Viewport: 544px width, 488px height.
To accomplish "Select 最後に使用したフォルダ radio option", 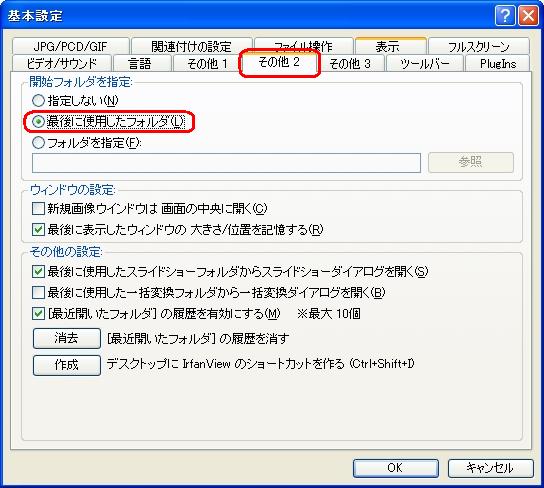I will pos(38,122).
